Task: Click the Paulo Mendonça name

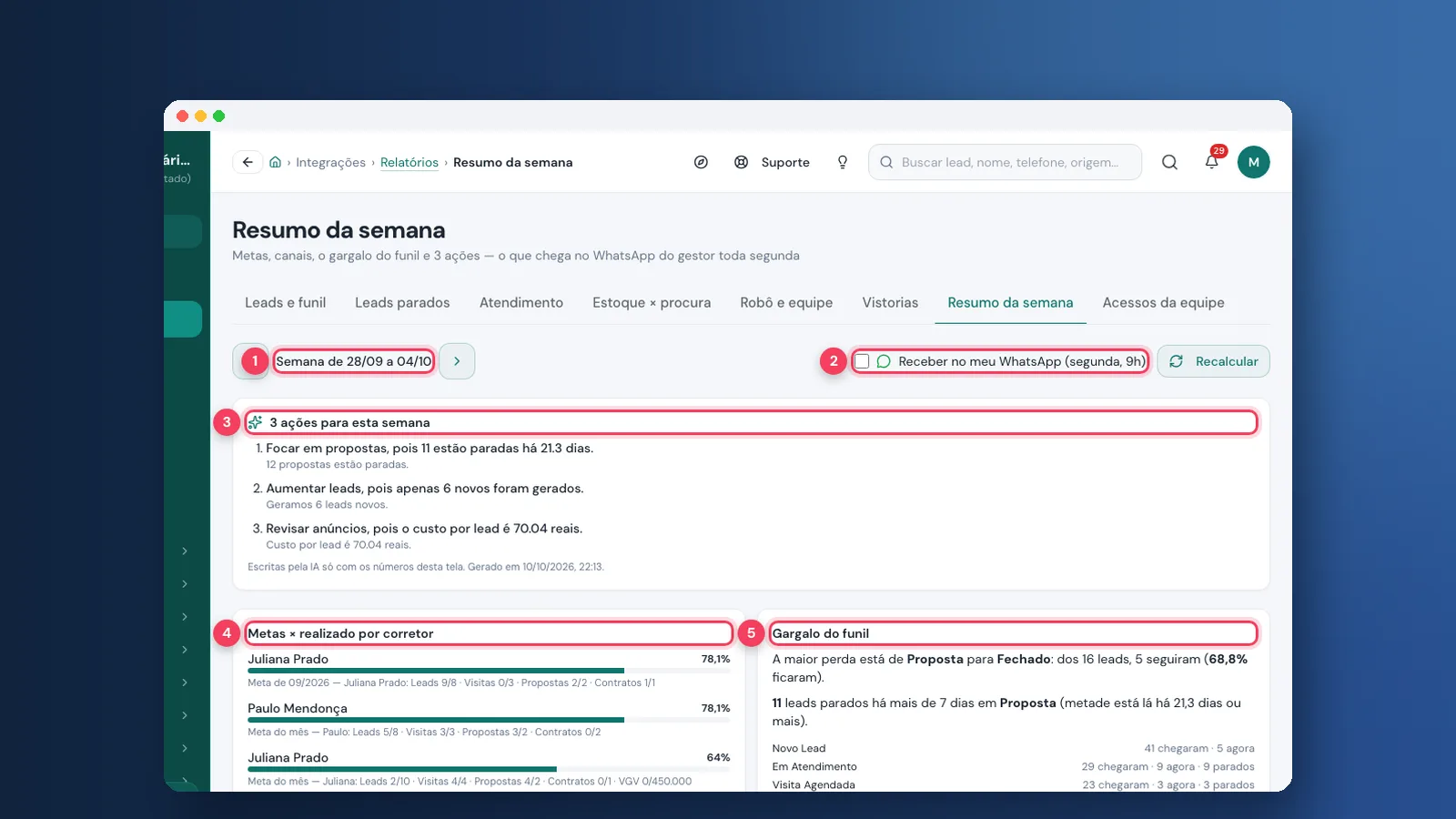Action: [298, 708]
